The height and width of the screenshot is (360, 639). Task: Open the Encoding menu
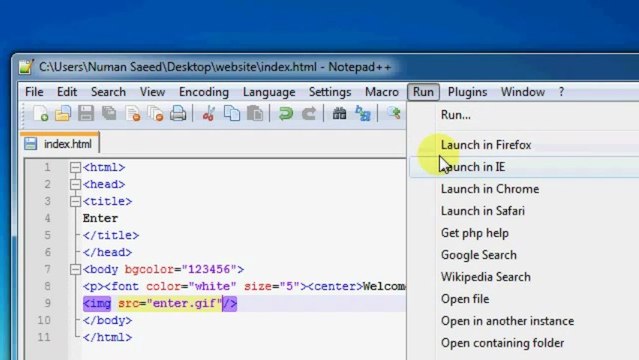coord(204,92)
